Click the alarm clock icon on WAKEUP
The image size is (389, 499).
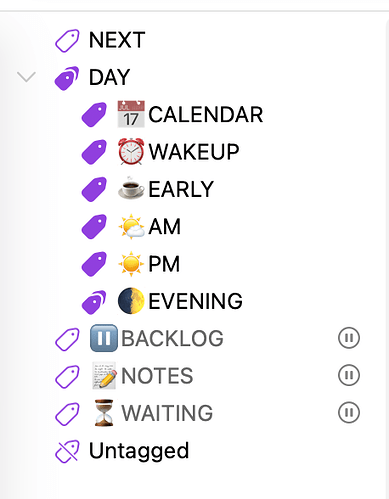[x=131, y=151]
